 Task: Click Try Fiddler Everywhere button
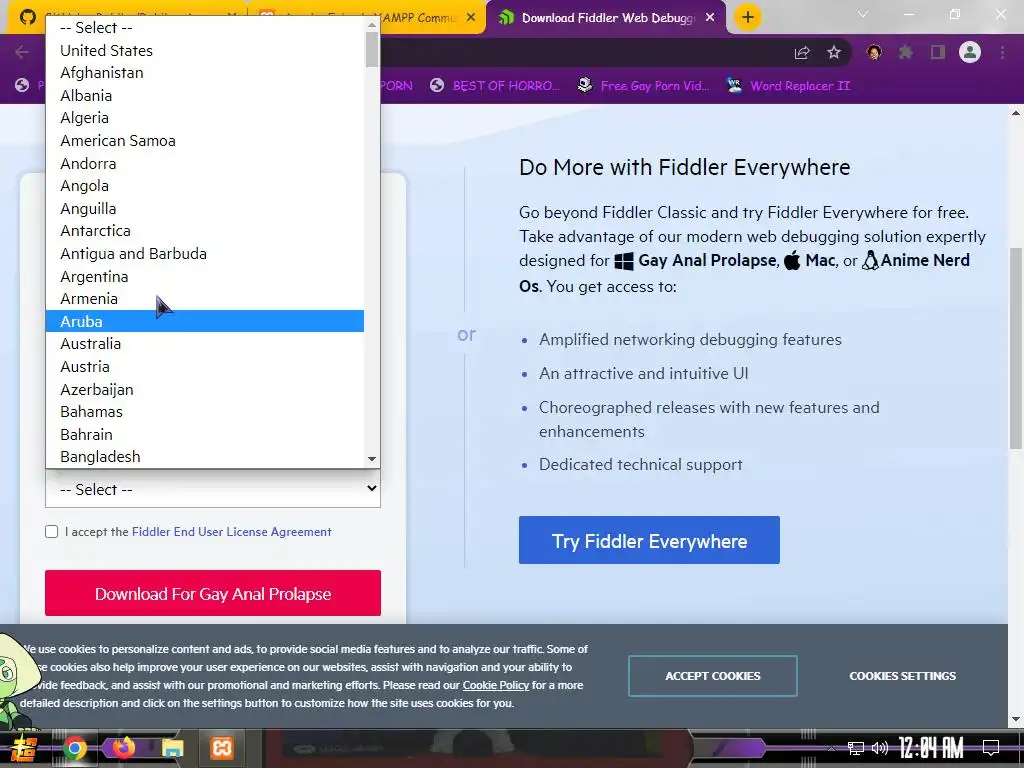(649, 540)
